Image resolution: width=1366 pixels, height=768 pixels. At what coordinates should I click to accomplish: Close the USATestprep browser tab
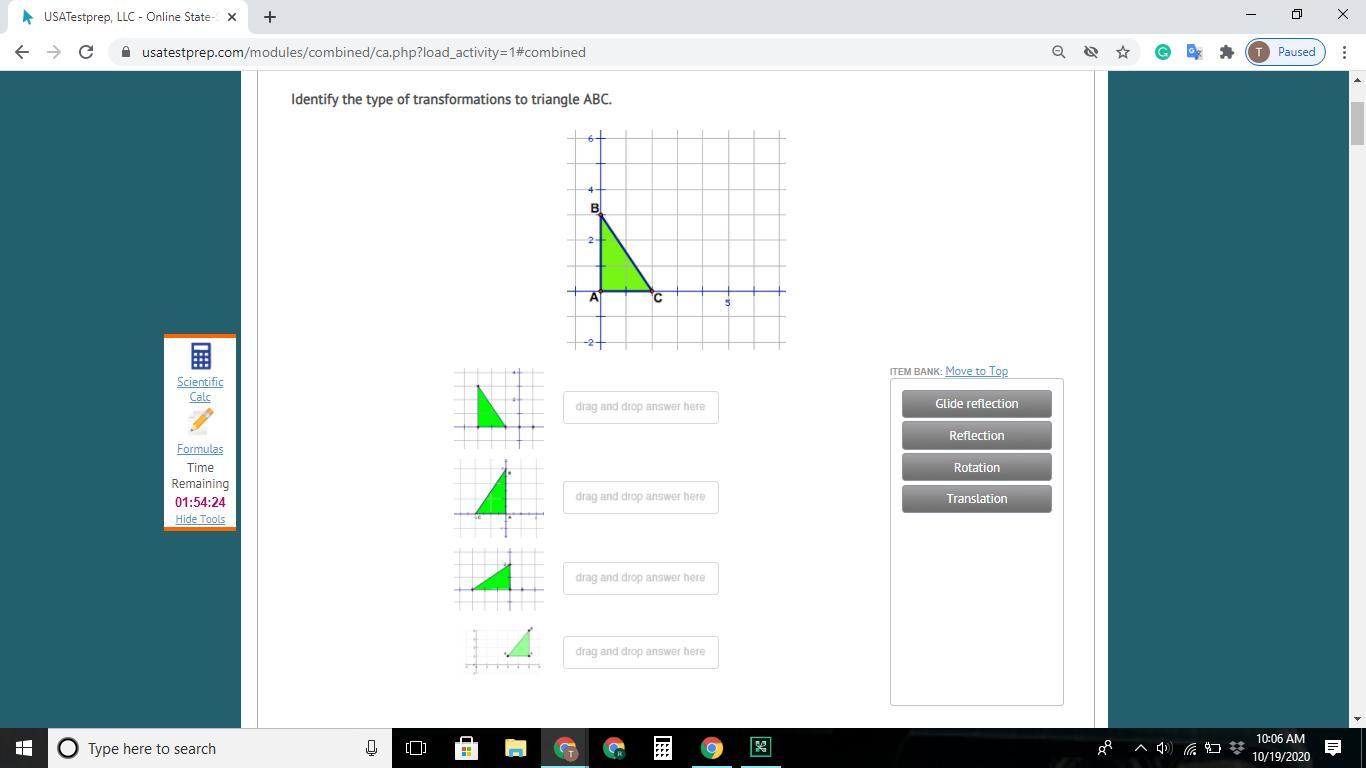pos(232,17)
